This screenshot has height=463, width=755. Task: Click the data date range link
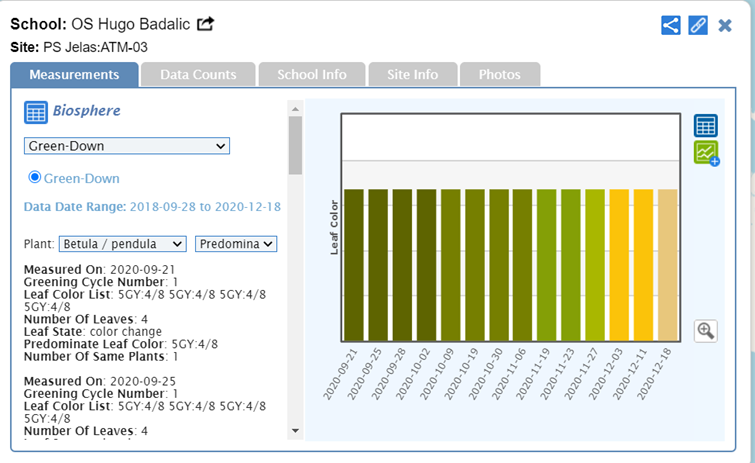tap(204, 207)
